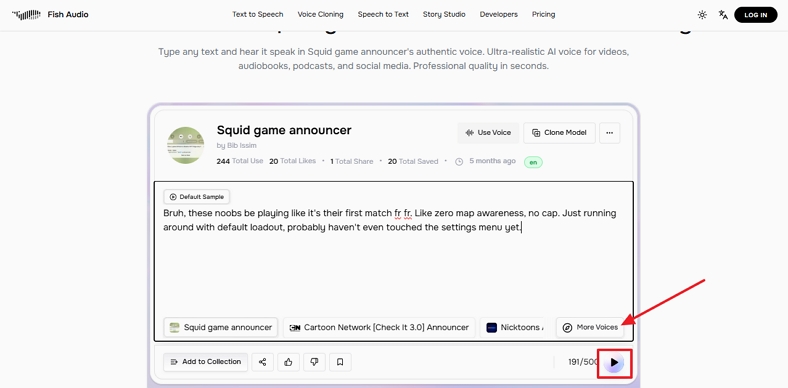Open the Voice Cloning menu item
The image size is (788, 388).
320,15
